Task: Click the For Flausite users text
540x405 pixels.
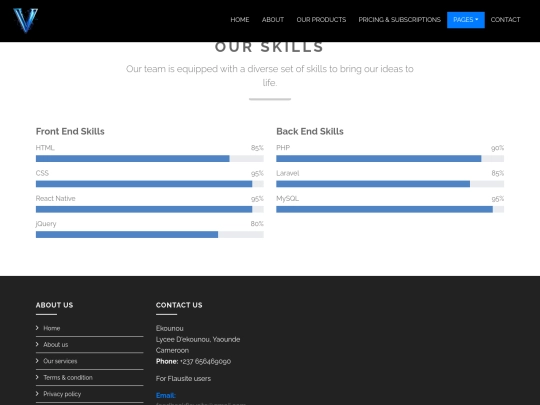Action: point(183,378)
